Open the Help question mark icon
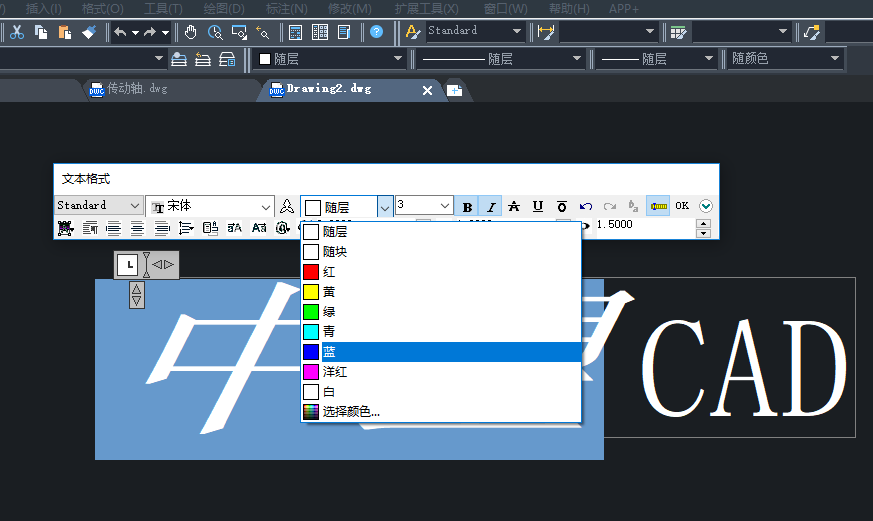The width and height of the screenshot is (873, 521). coord(376,32)
